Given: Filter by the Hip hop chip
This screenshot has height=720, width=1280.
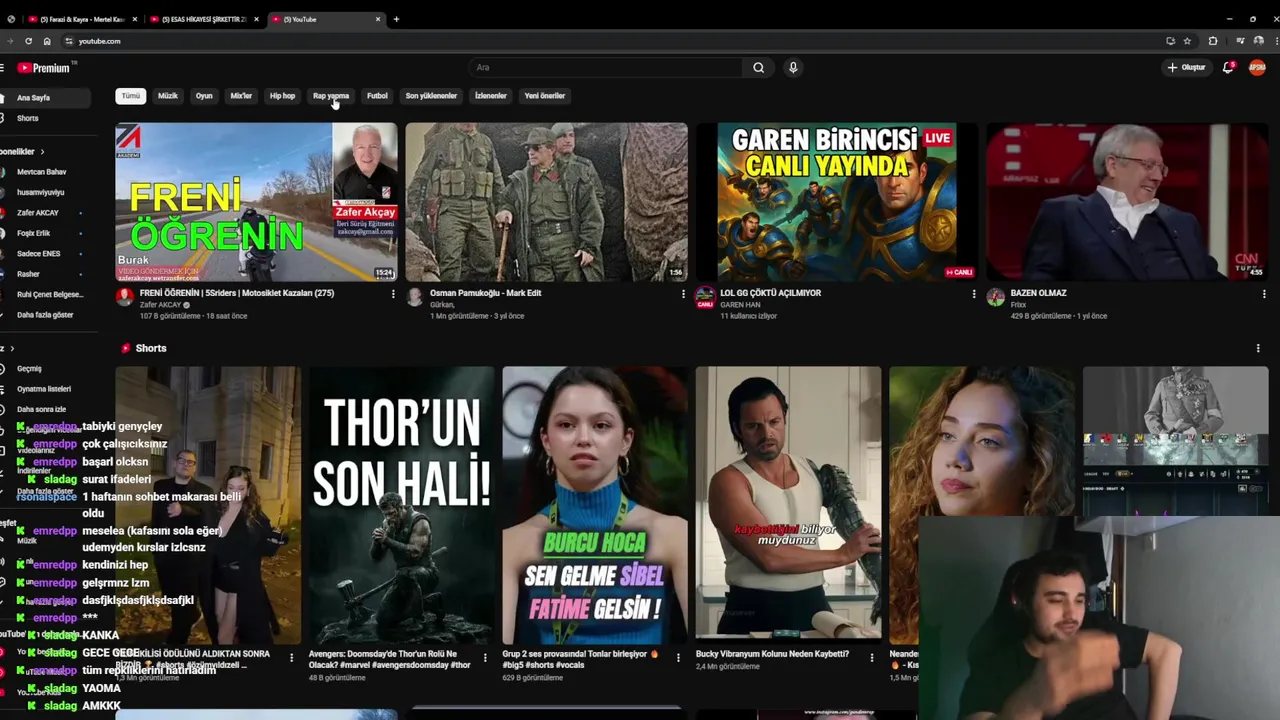Looking at the screenshot, I should (282, 96).
